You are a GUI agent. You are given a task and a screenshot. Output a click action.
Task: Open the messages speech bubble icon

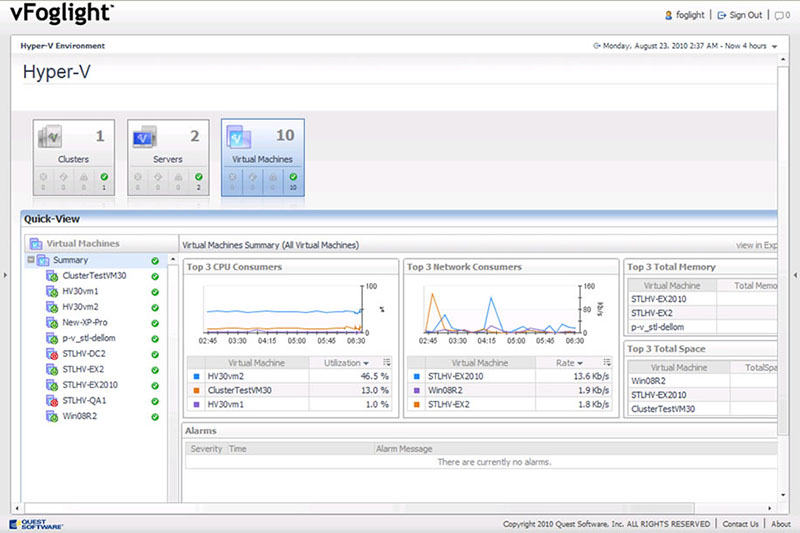(x=779, y=16)
